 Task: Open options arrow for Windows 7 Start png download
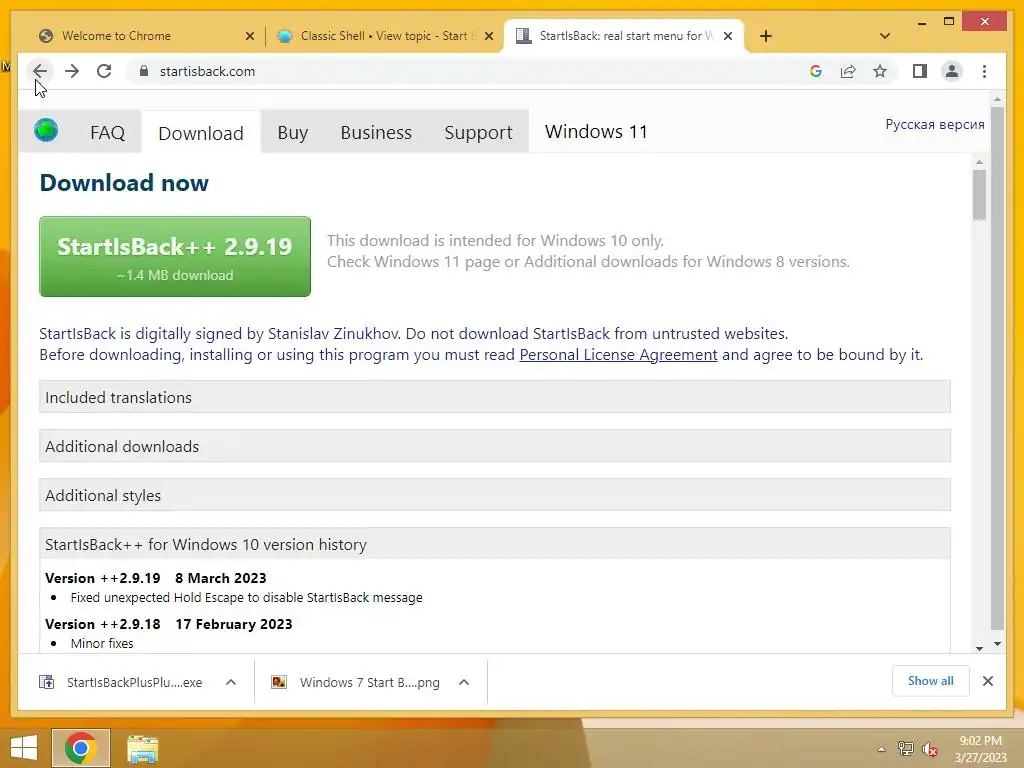(x=464, y=682)
